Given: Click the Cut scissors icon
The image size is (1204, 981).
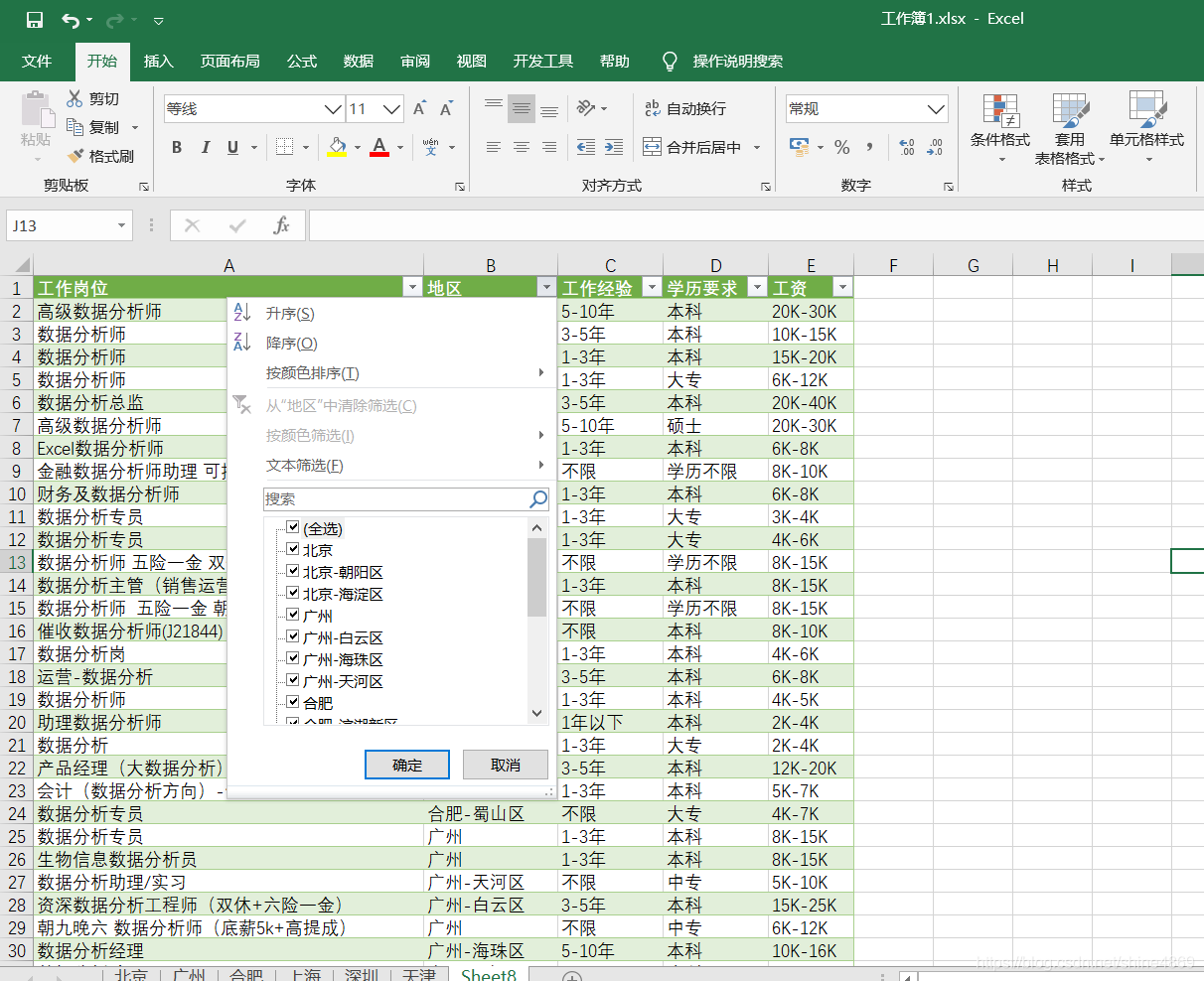Looking at the screenshot, I should point(75,98).
